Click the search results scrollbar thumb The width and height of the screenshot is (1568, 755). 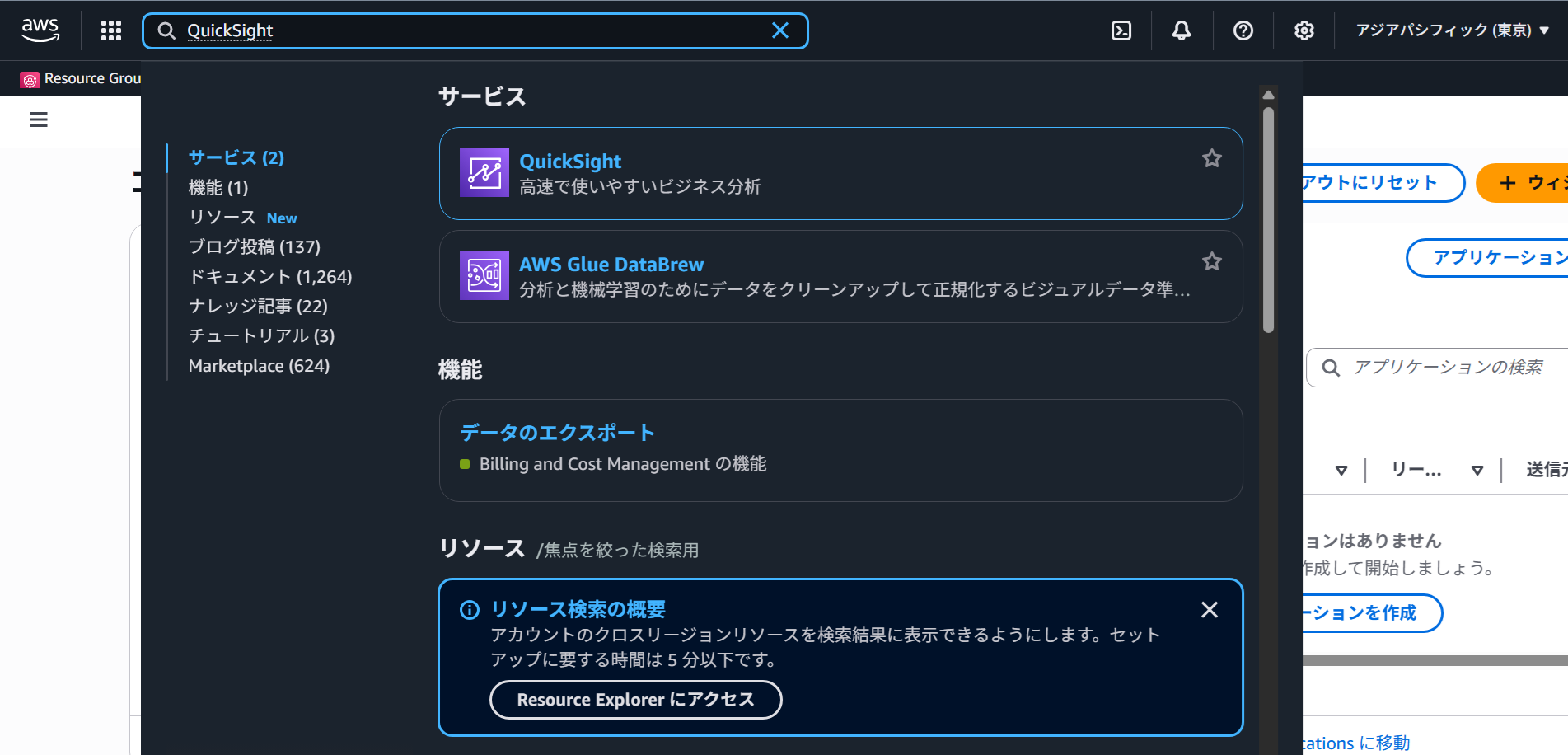pyautogui.click(x=1268, y=221)
